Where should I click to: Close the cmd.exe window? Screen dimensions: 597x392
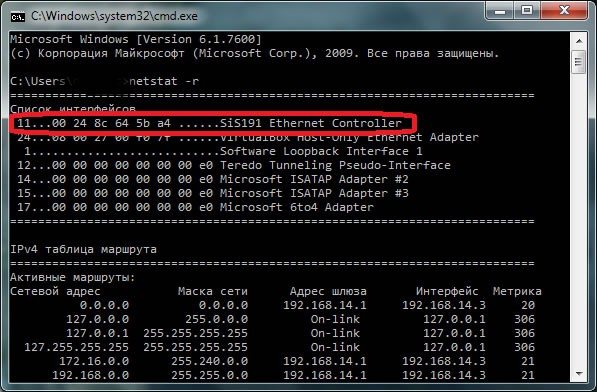pyautogui.click(x=564, y=11)
